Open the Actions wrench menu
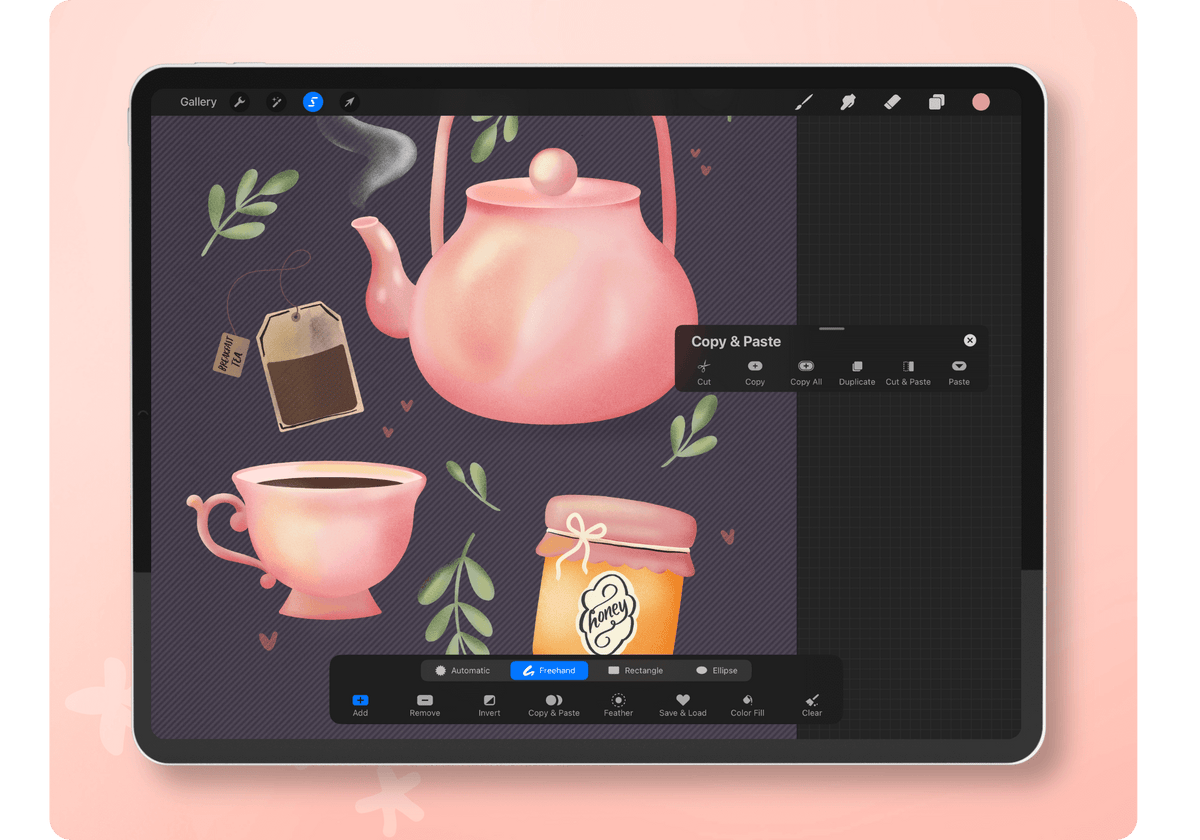 point(239,102)
